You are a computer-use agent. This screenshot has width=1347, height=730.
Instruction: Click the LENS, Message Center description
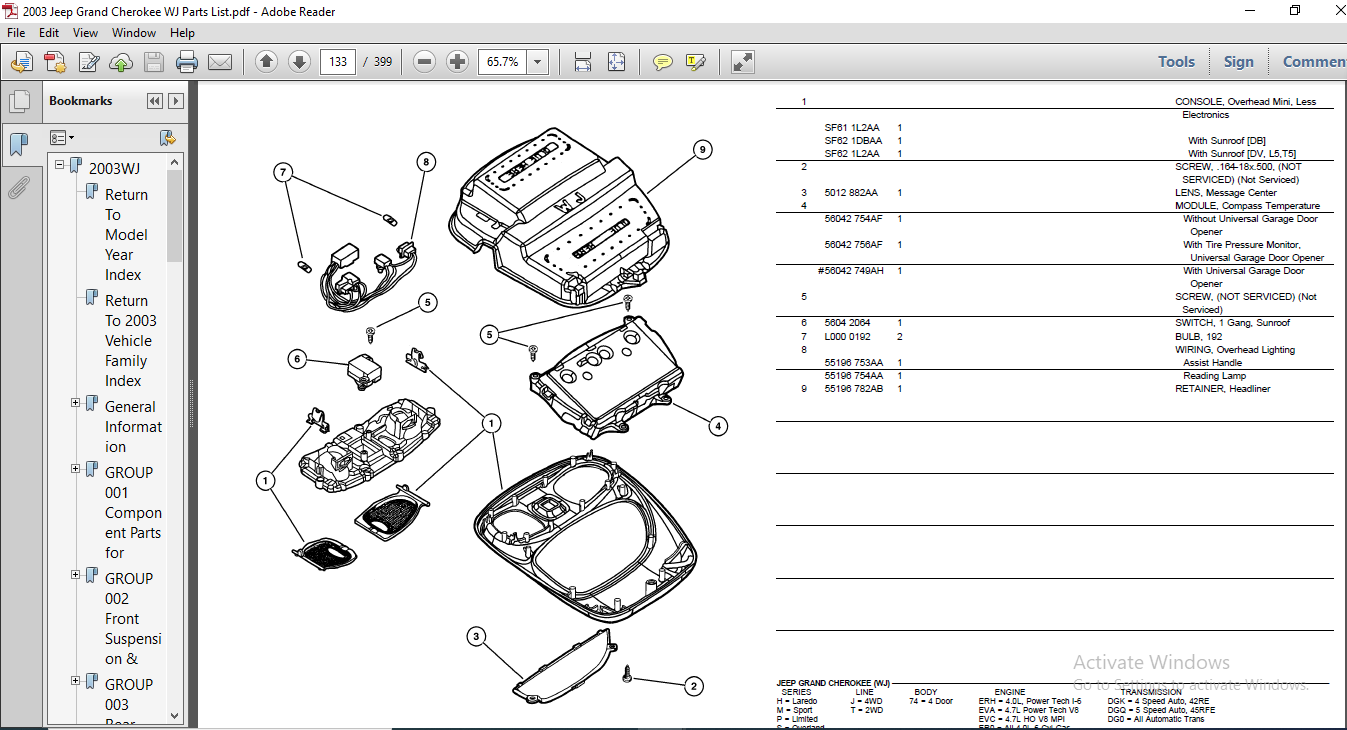coord(1226,193)
